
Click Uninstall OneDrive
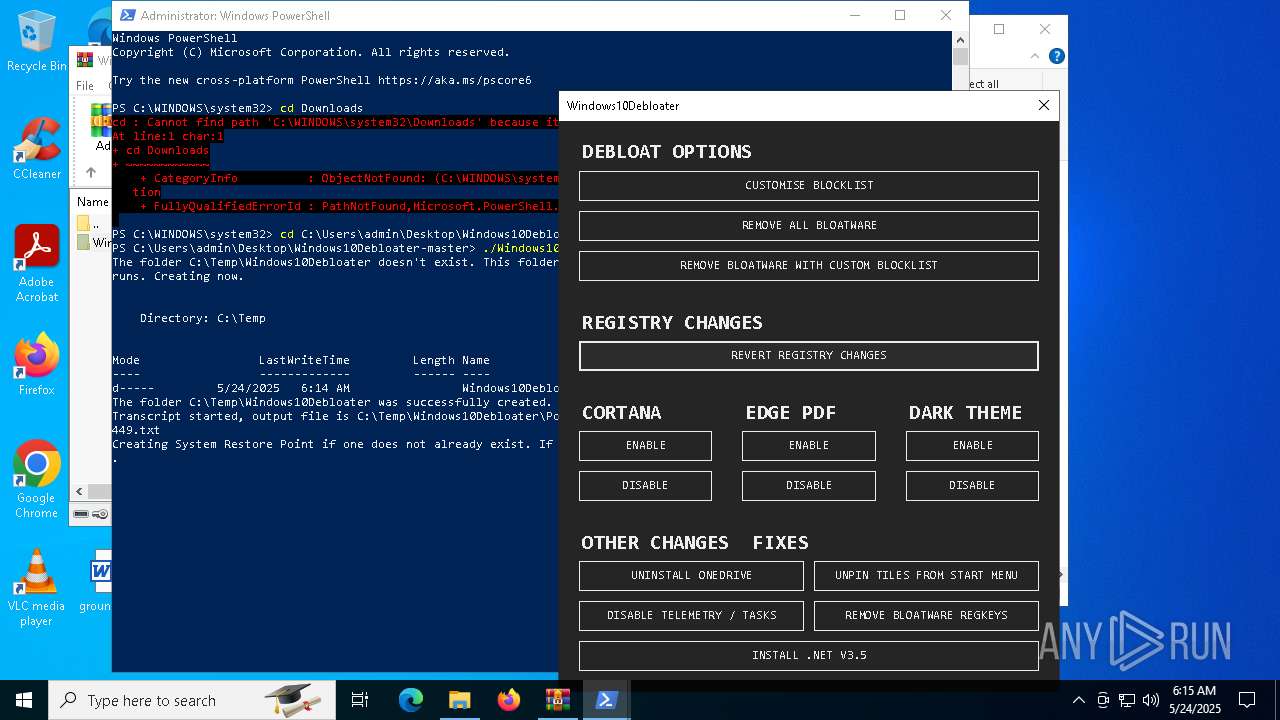(x=691, y=575)
